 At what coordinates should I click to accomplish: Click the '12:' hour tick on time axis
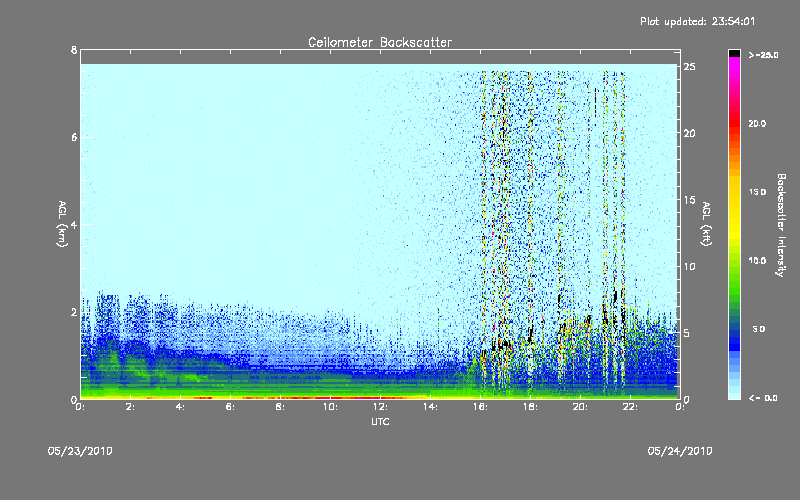[x=380, y=407]
